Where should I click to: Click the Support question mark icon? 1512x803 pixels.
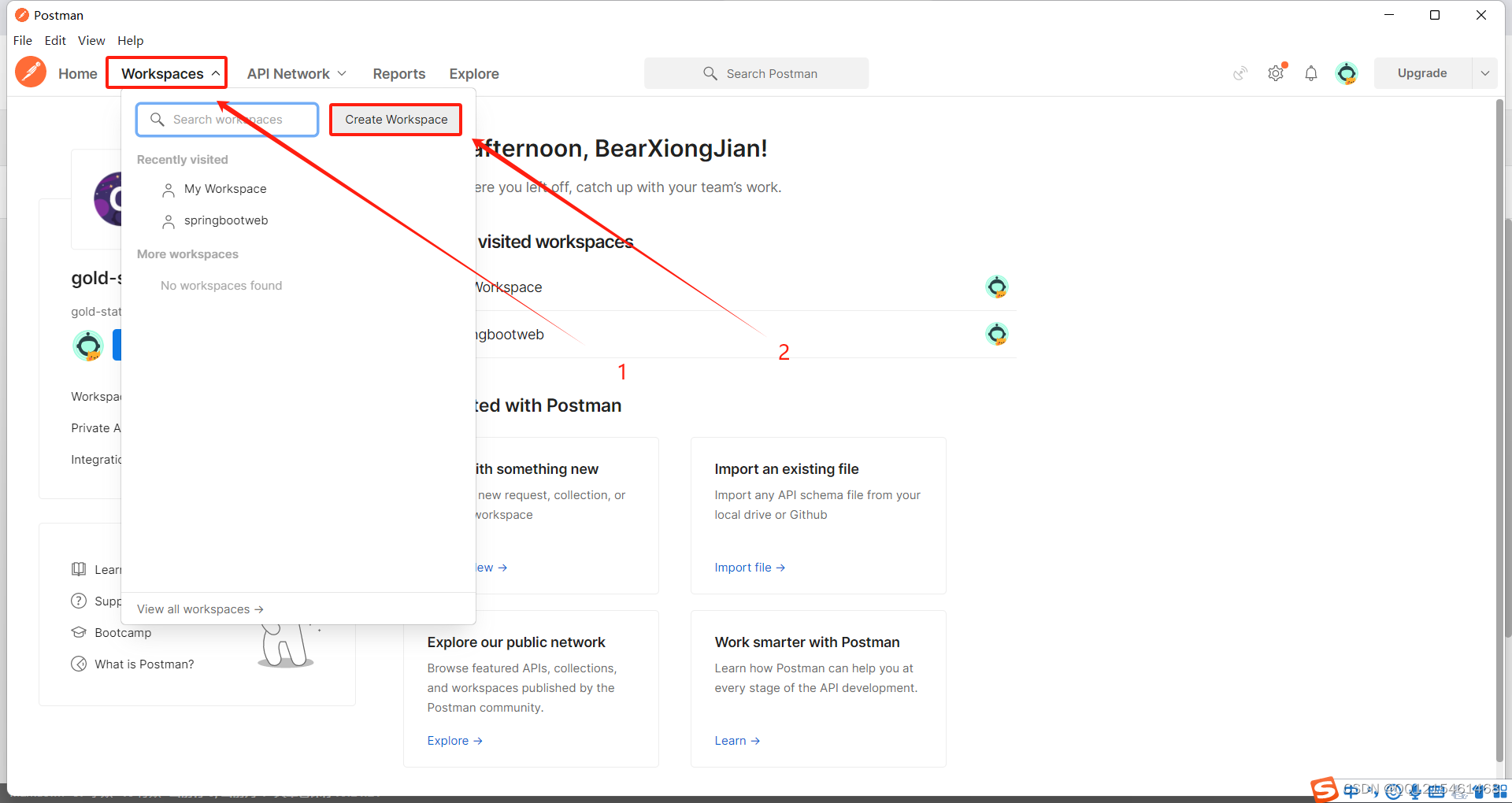(x=79, y=601)
